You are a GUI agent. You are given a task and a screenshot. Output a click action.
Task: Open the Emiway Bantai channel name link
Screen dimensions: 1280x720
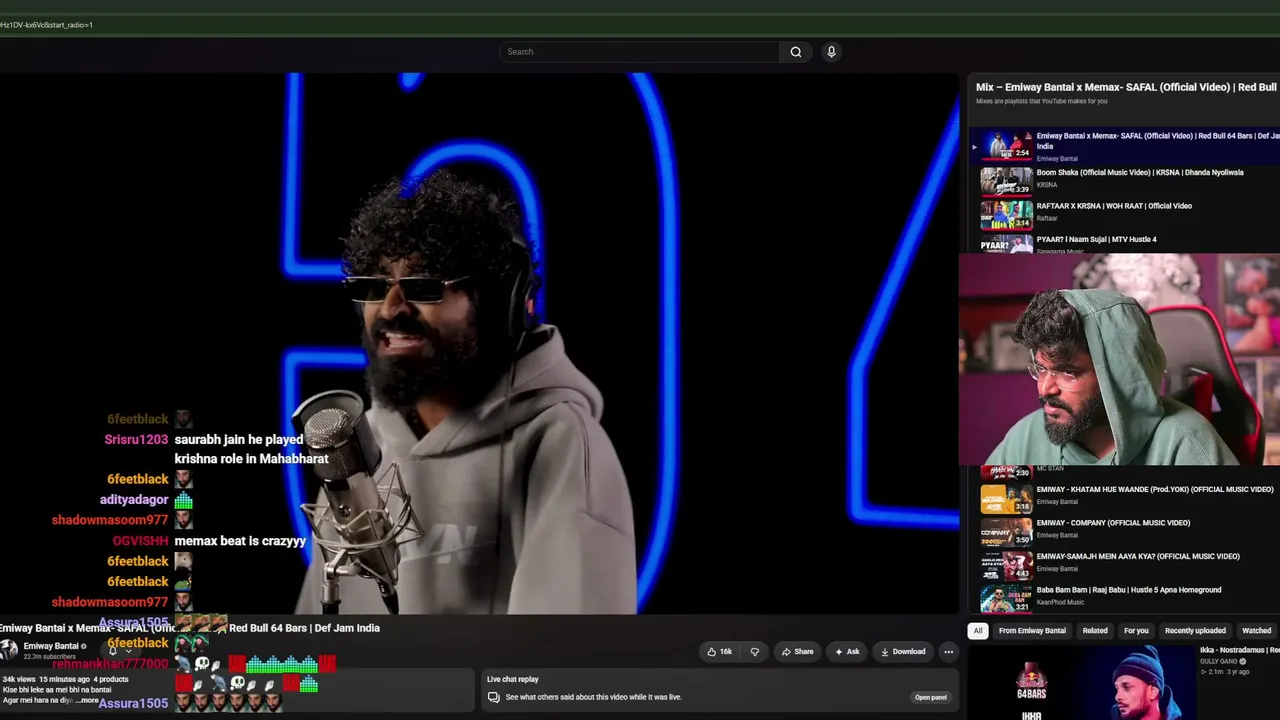pyautogui.click(x=51, y=646)
